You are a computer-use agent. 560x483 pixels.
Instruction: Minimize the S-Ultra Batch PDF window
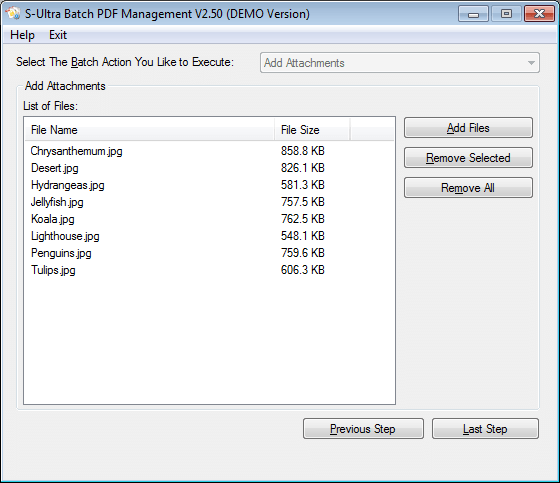(x=473, y=14)
